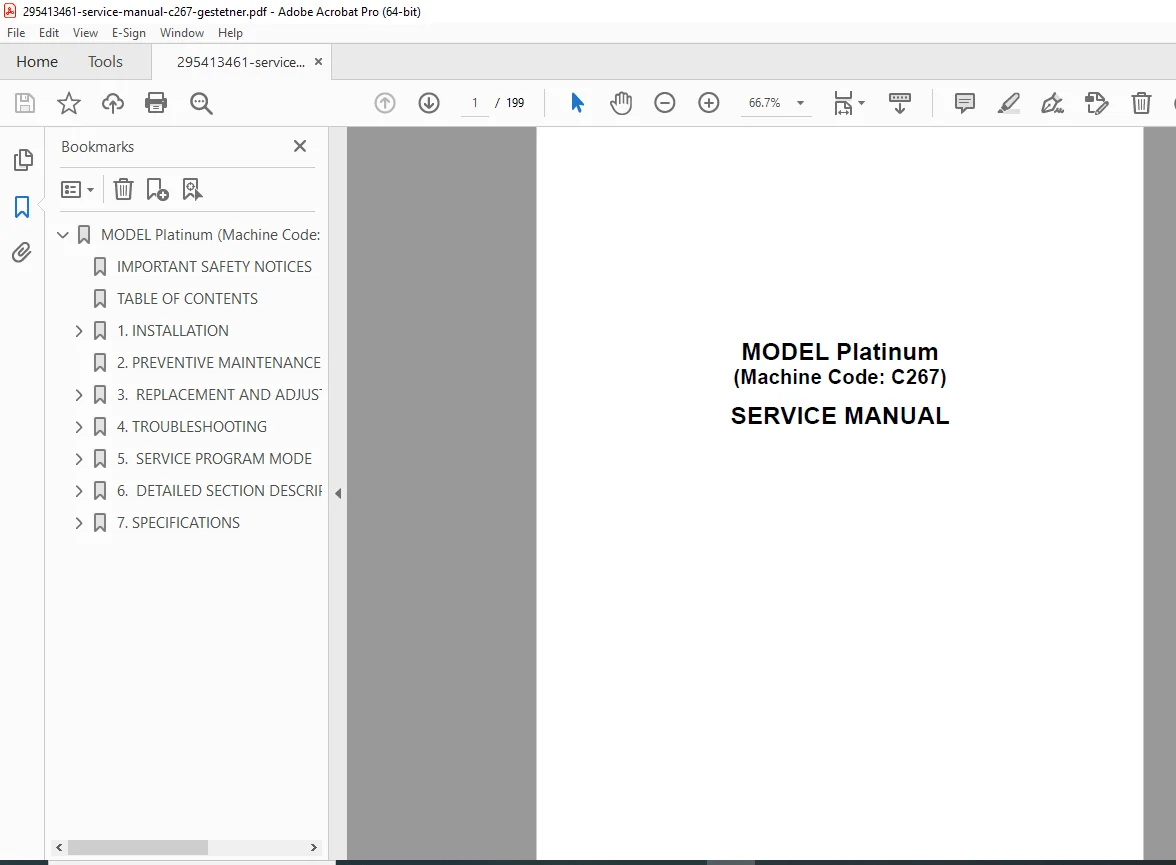
Task: Zoom out with the minus button
Action: click(664, 103)
